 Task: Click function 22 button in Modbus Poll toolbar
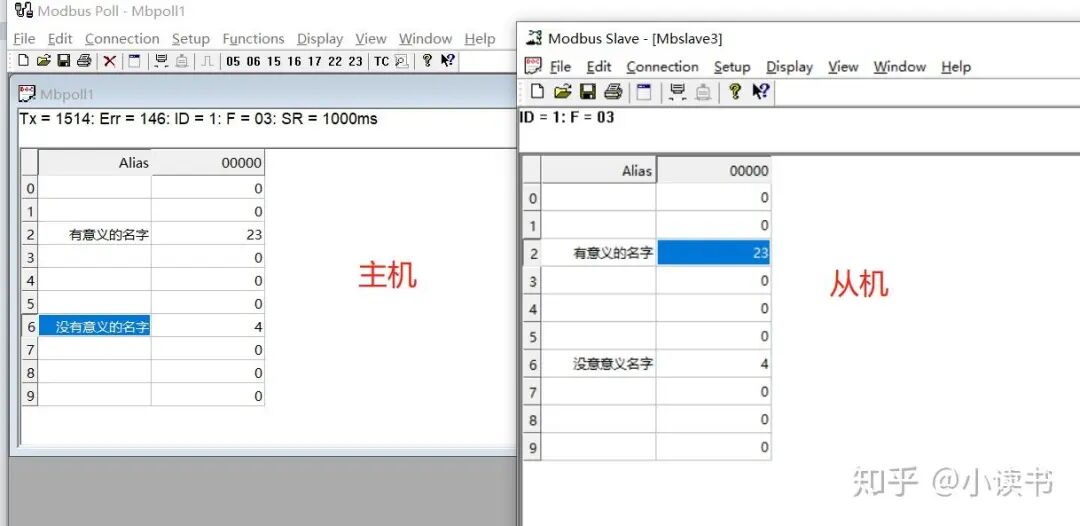point(335,61)
